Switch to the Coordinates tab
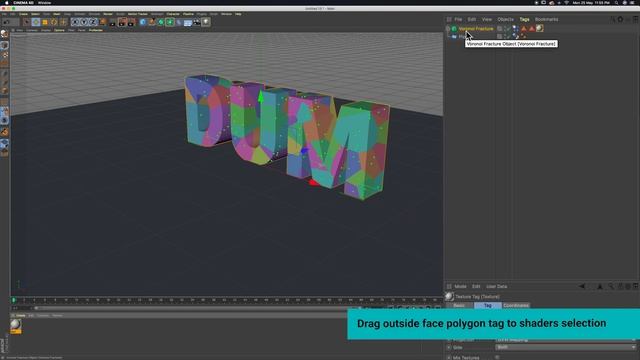The width and height of the screenshot is (640, 360). (516, 305)
